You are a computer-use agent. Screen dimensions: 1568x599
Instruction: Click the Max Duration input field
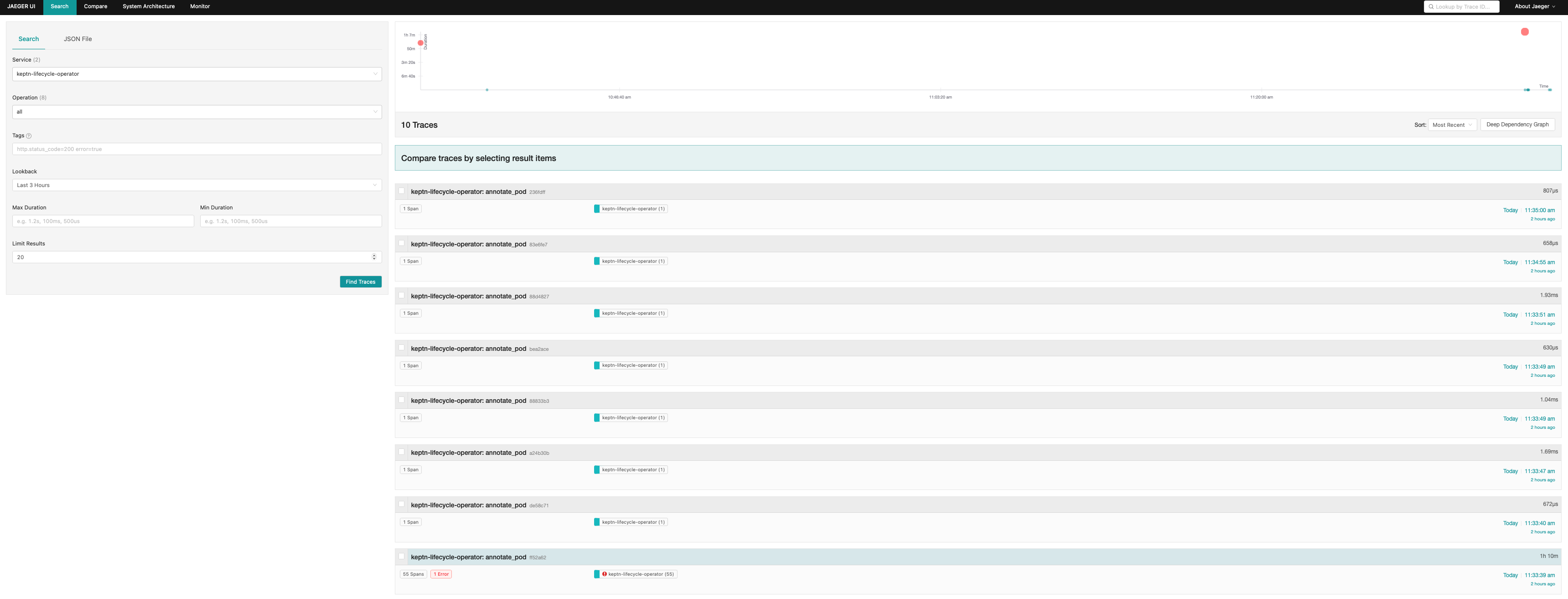pyautogui.click(x=103, y=221)
